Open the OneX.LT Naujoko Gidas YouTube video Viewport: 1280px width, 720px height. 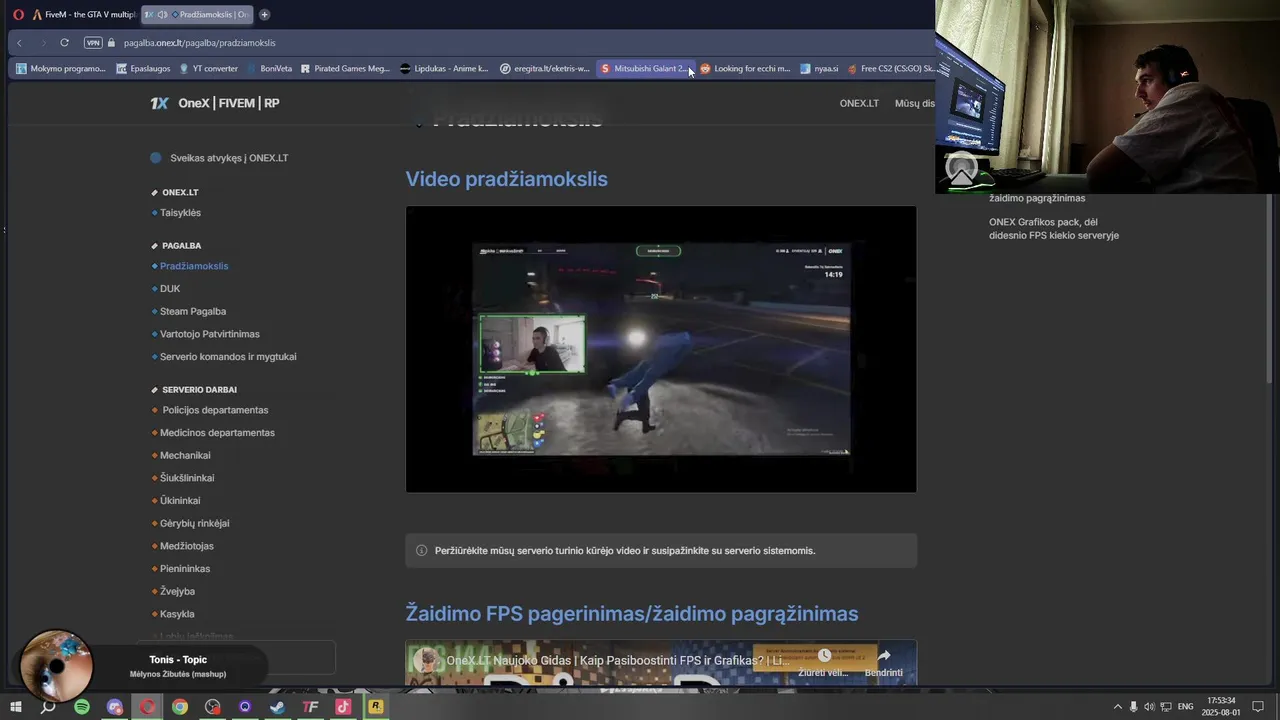click(x=618, y=661)
